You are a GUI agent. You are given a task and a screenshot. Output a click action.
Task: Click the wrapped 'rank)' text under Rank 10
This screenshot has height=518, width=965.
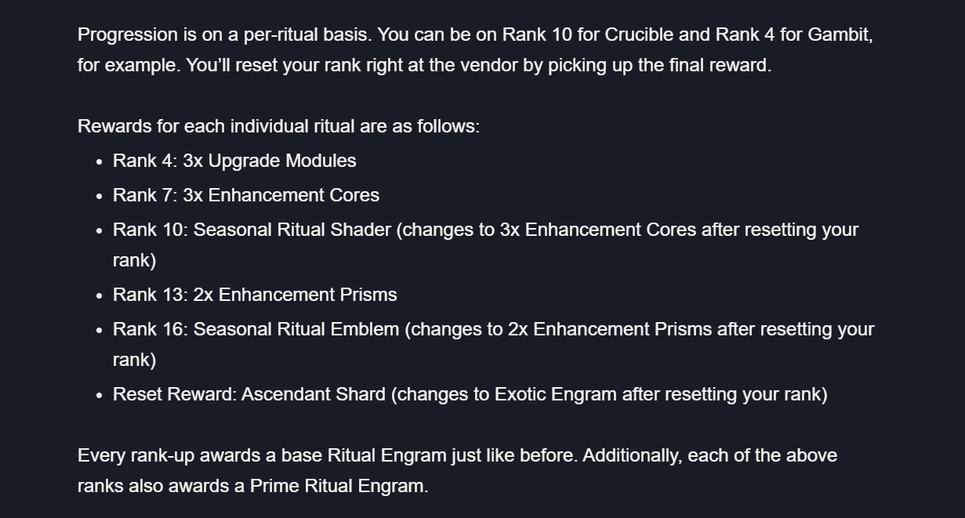tap(134, 260)
